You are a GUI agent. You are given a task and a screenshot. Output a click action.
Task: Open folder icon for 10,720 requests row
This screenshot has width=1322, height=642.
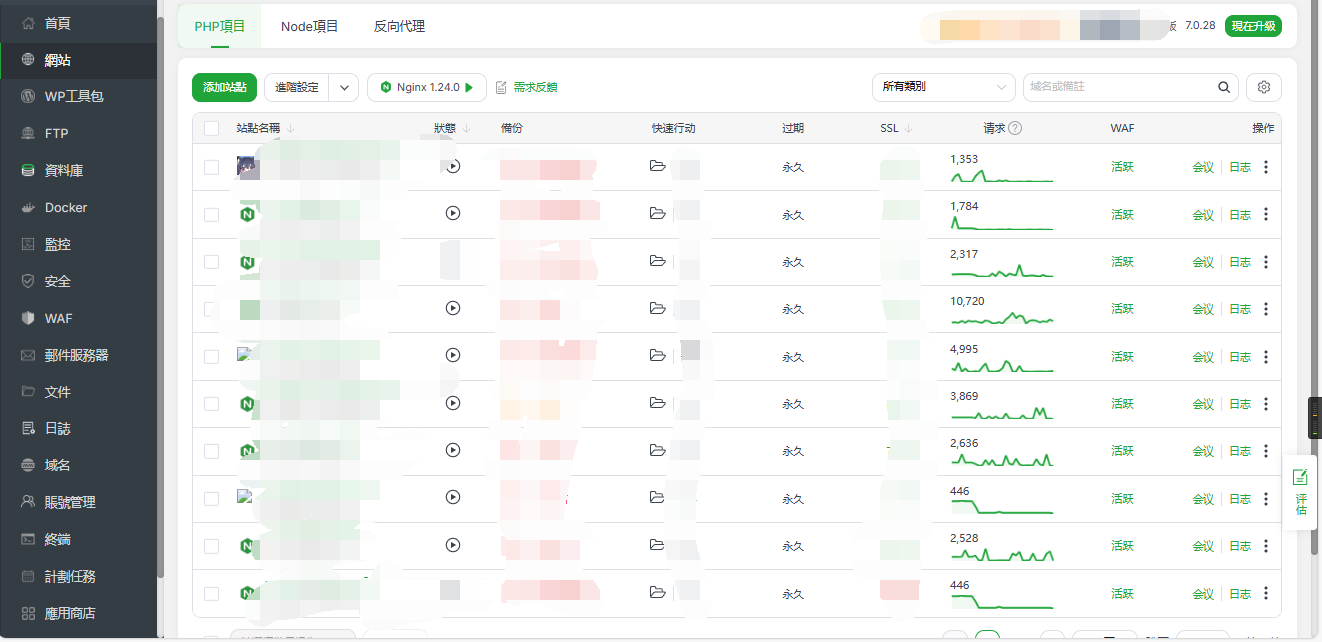point(657,309)
